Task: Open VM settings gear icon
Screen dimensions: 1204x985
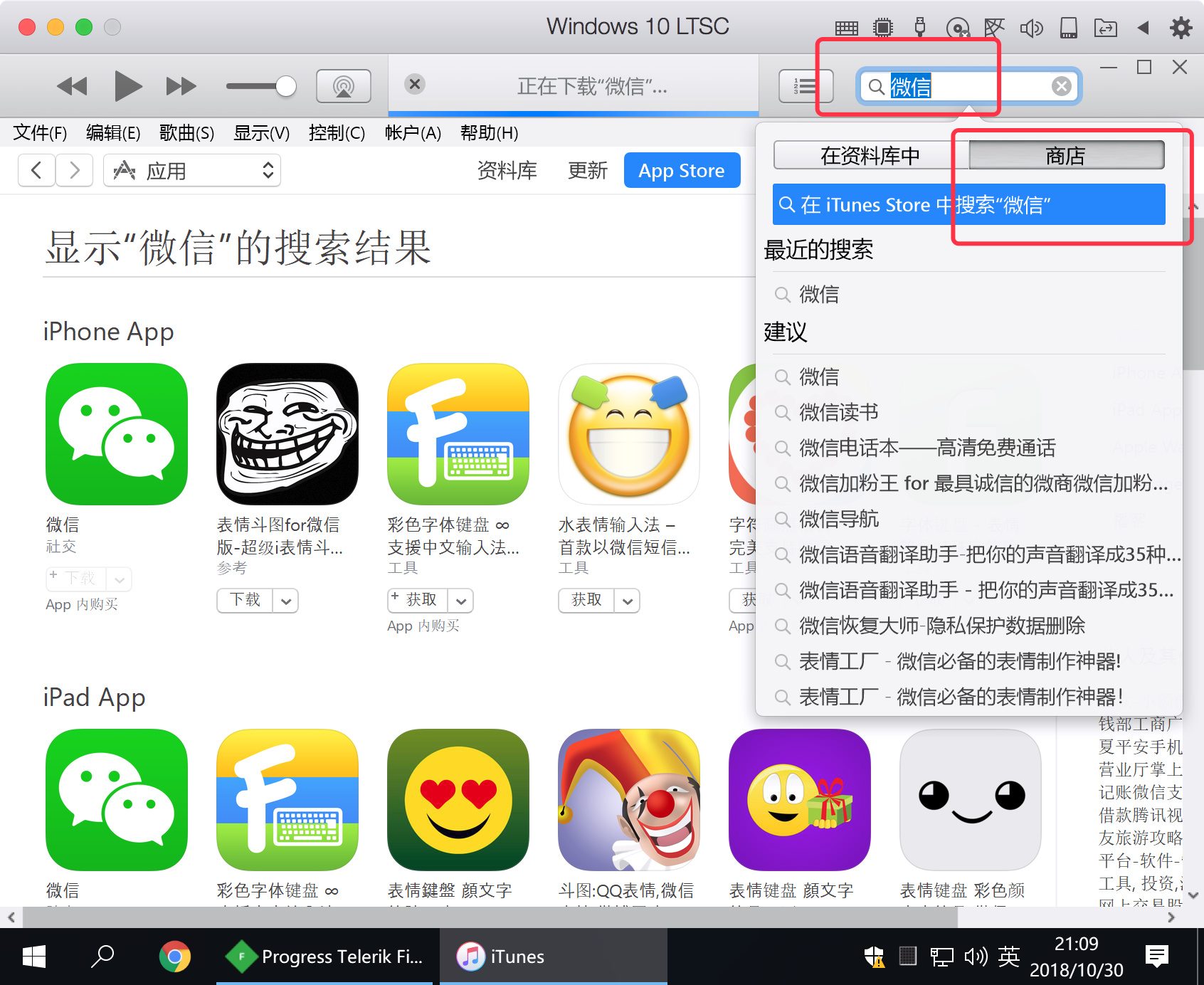Action: 1181,28
